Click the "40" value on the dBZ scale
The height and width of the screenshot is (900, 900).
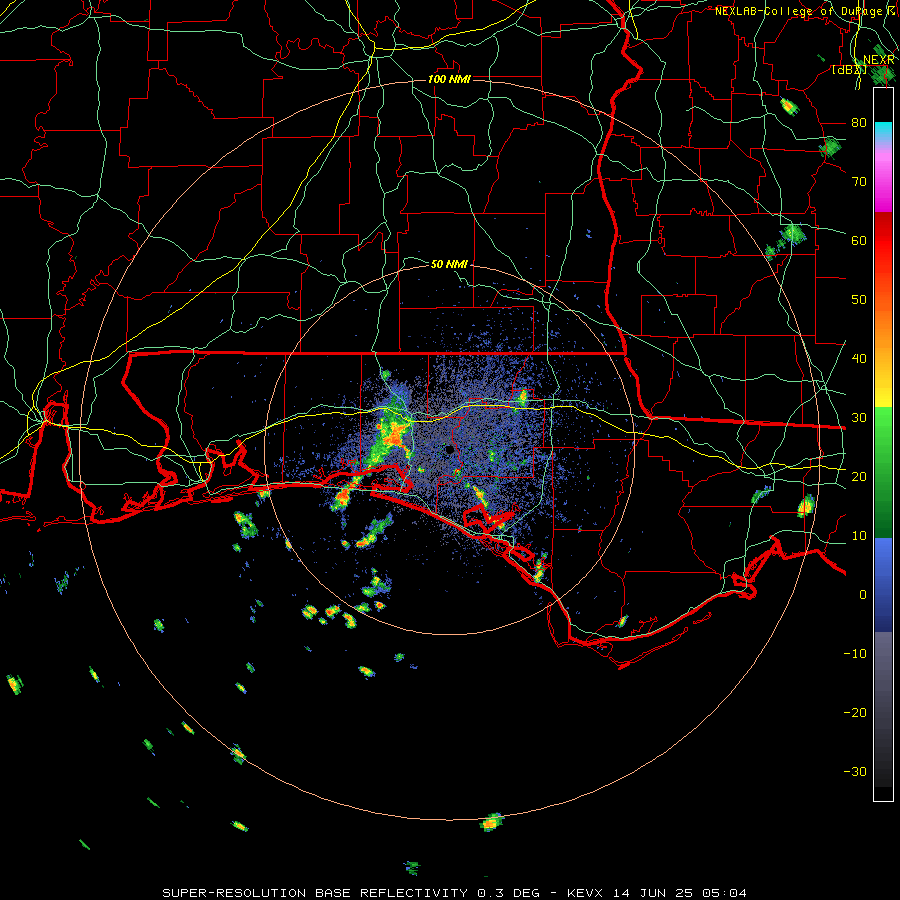[859, 359]
